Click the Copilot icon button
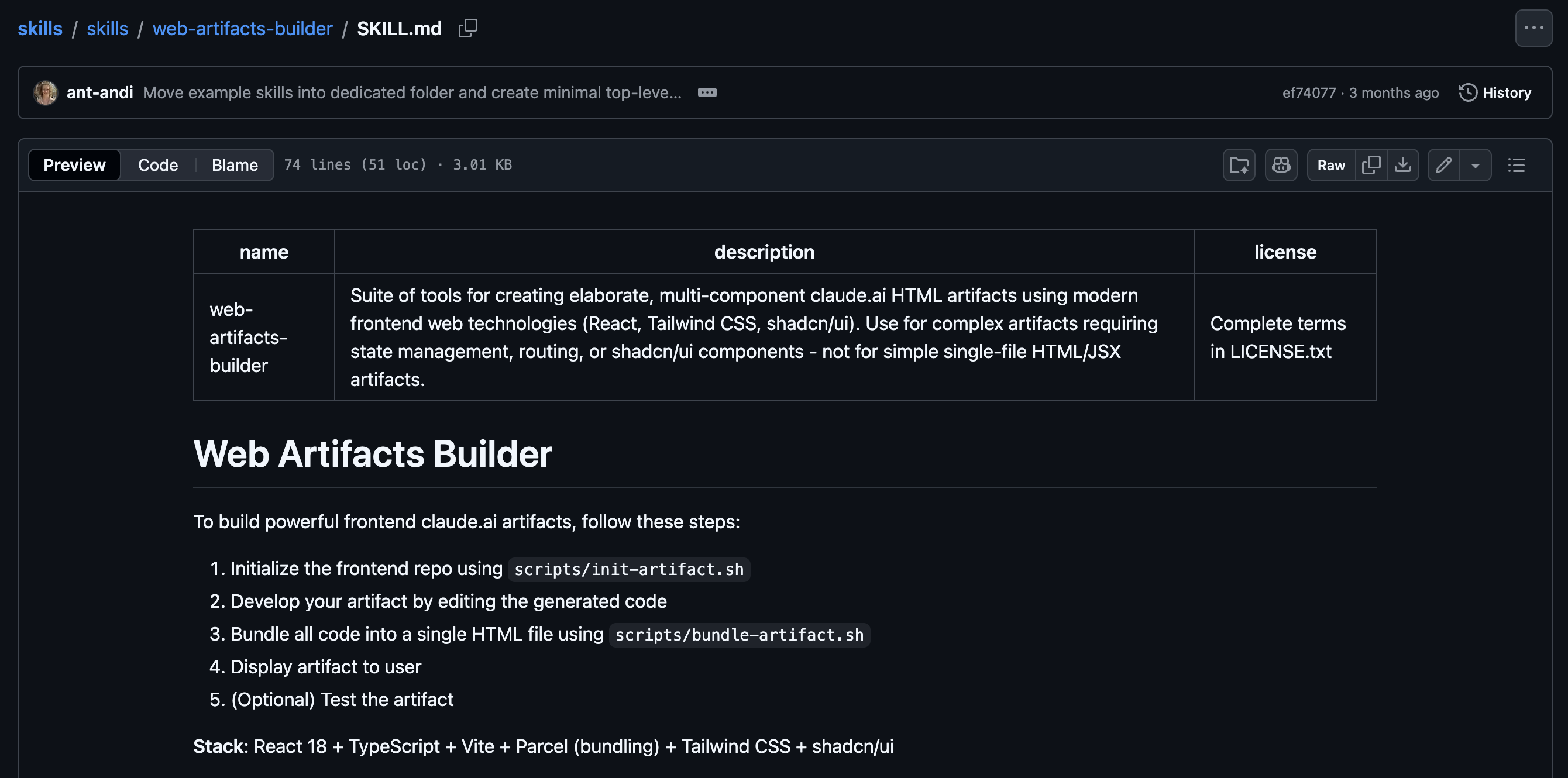The image size is (1568, 778). tap(1281, 165)
